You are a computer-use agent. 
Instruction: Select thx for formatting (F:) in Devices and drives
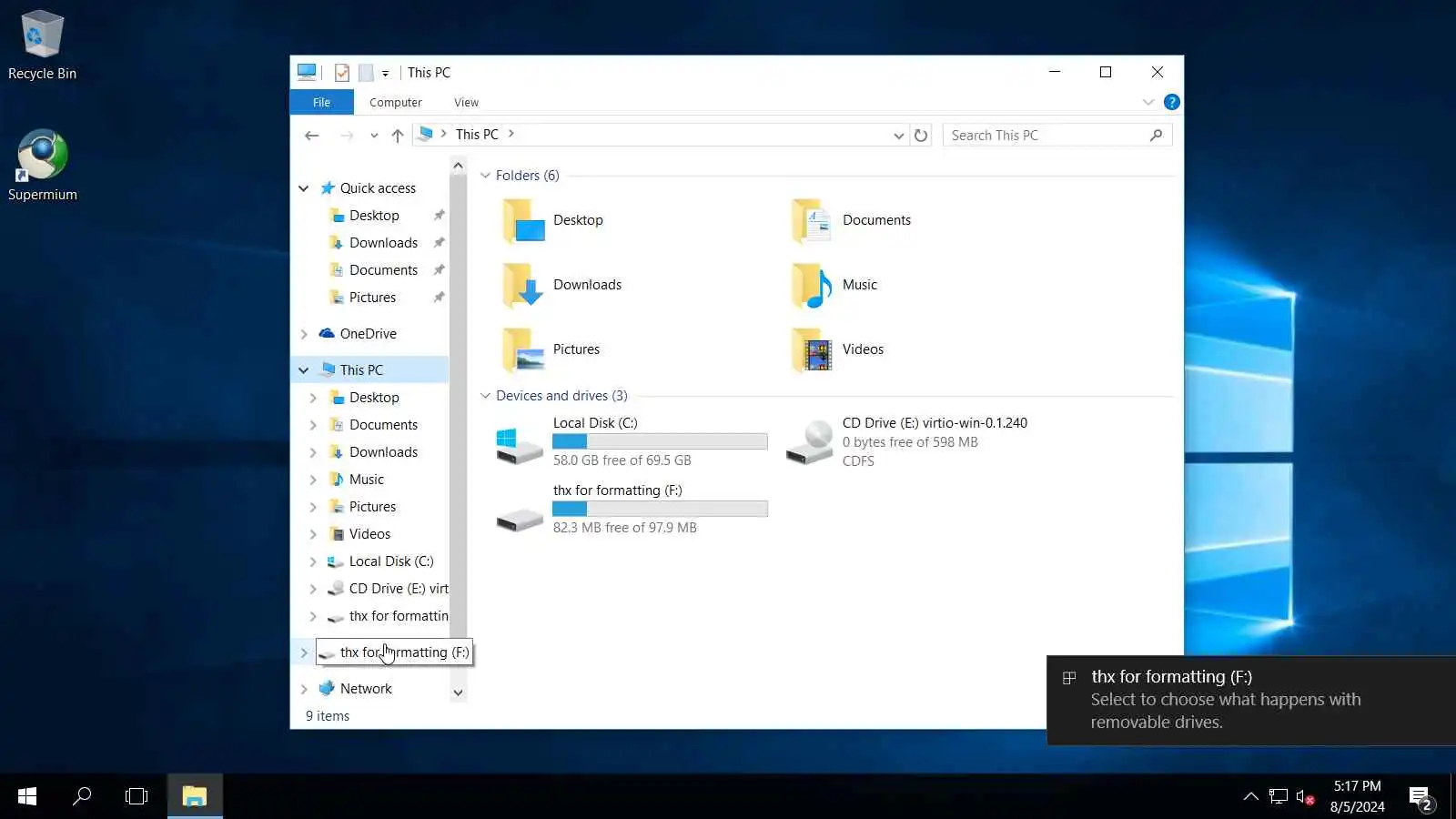pyautogui.click(x=632, y=509)
